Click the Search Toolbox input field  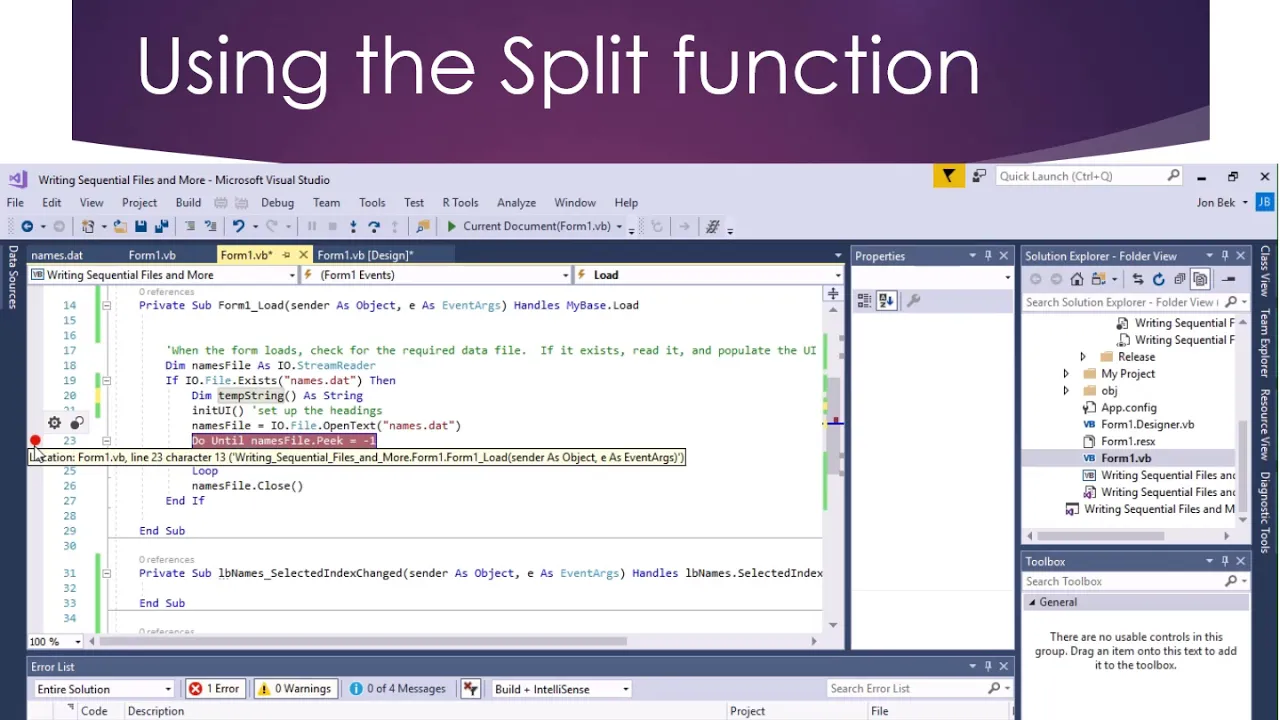[x=1122, y=581]
